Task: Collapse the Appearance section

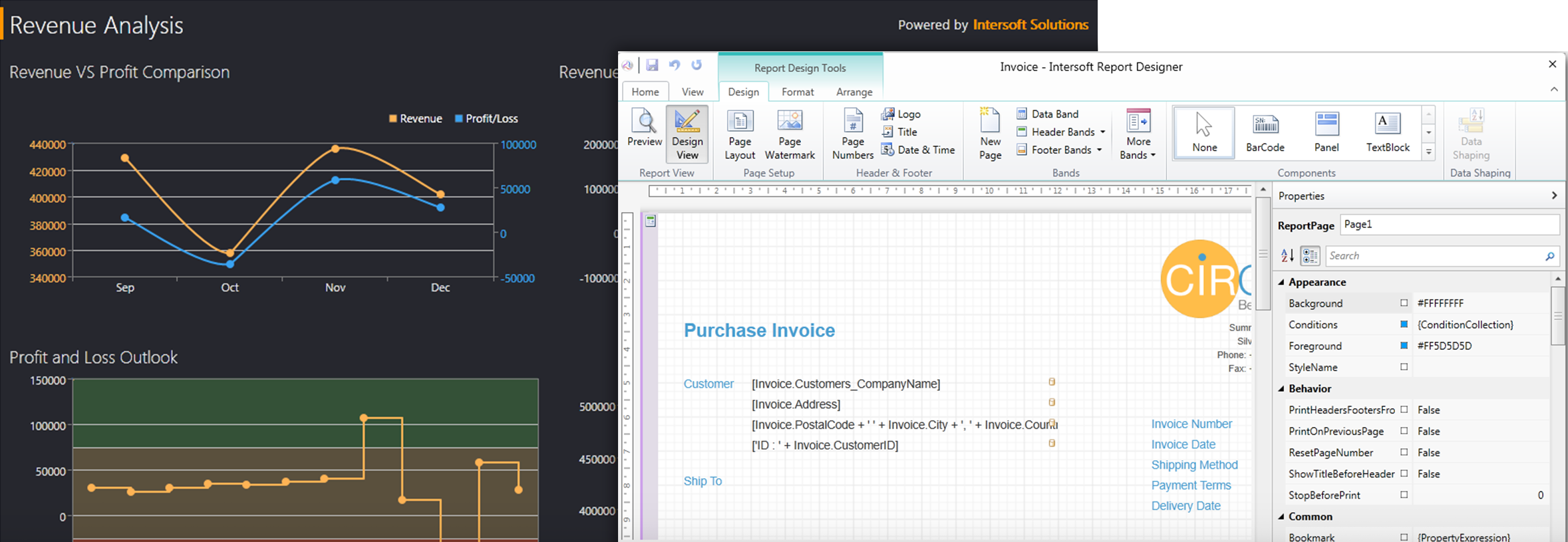Action: pyautogui.click(x=1281, y=282)
